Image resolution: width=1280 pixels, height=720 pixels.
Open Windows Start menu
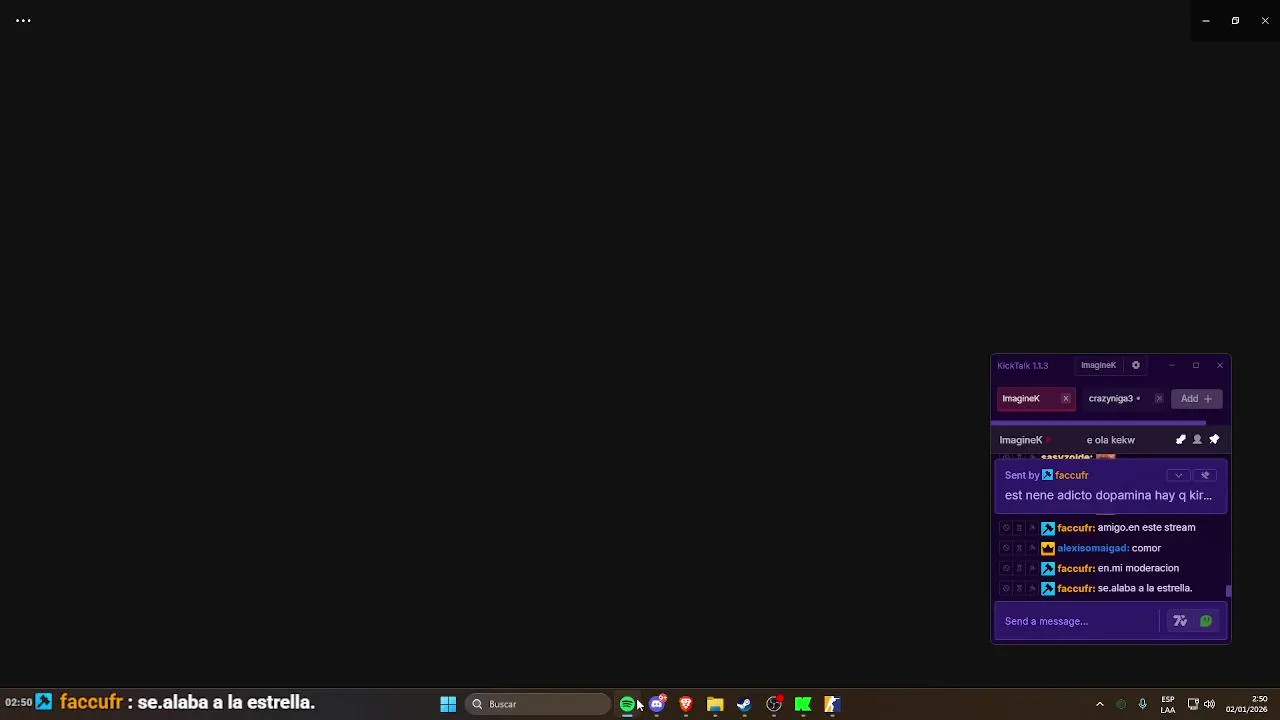click(448, 704)
